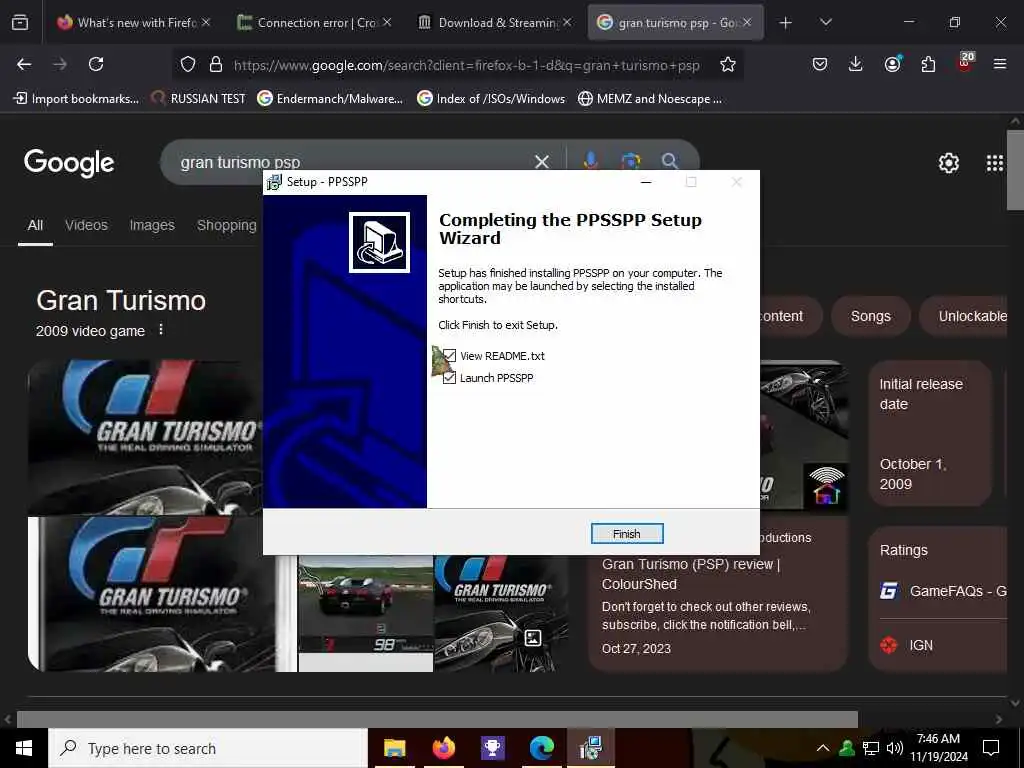The width and height of the screenshot is (1024, 768).
Task: Expand the list all tabs dropdown
Action: pos(825,23)
